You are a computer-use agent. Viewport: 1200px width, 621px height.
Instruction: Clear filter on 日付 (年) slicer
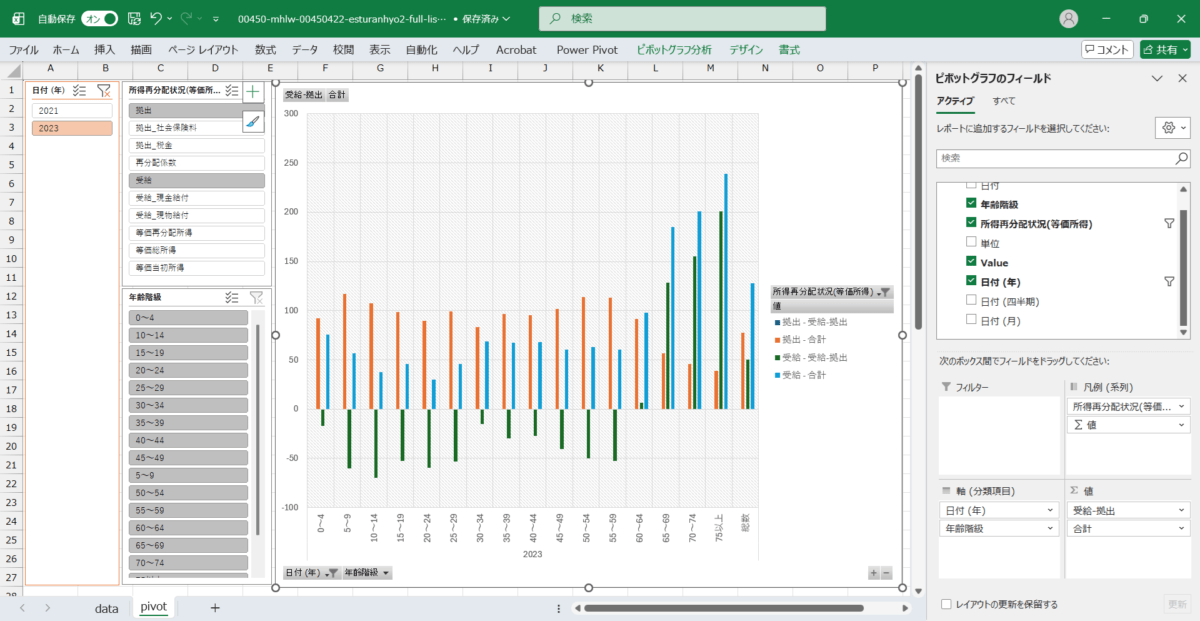[104, 90]
